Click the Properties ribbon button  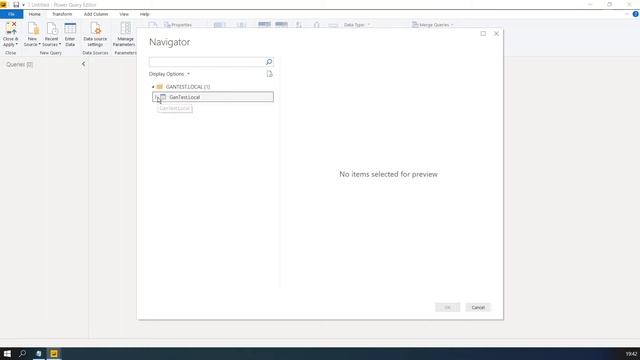178,25
